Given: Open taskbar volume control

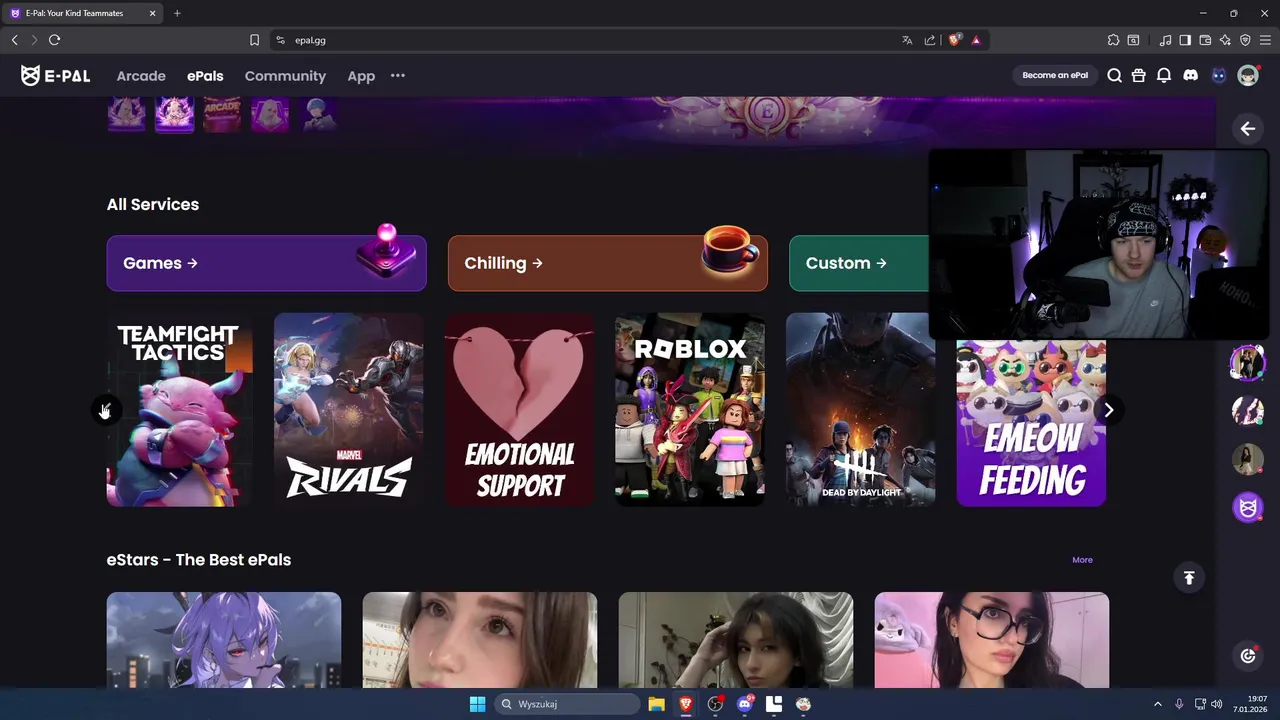Looking at the screenshot, I should (x=1217, y=704).
